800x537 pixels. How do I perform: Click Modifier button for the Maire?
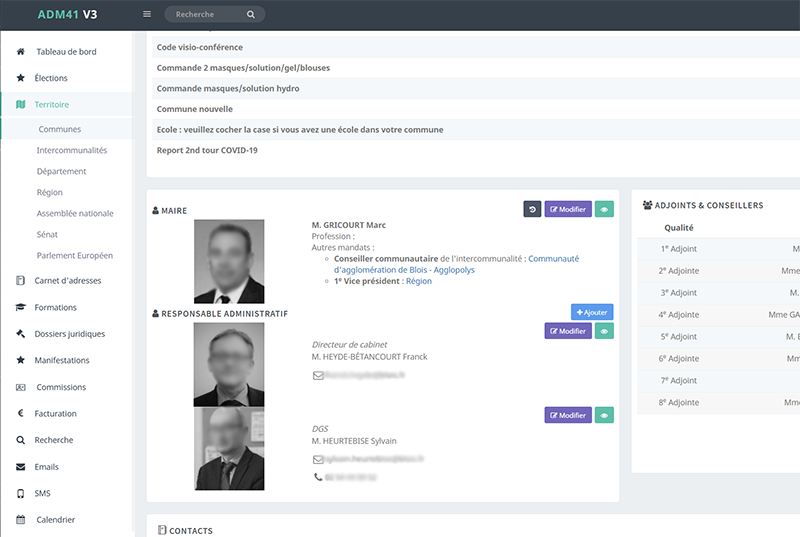coord(568,209)
